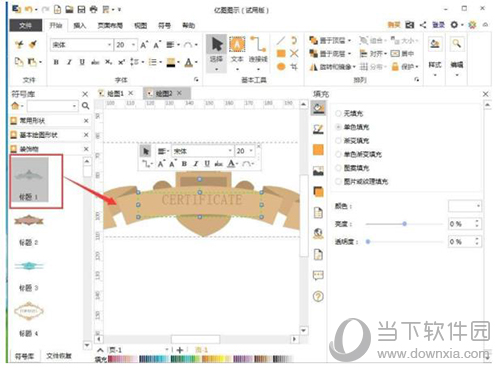Switch to 文件恢复 bottom panel tab
The image size is (500, 372).
point(59,356)
